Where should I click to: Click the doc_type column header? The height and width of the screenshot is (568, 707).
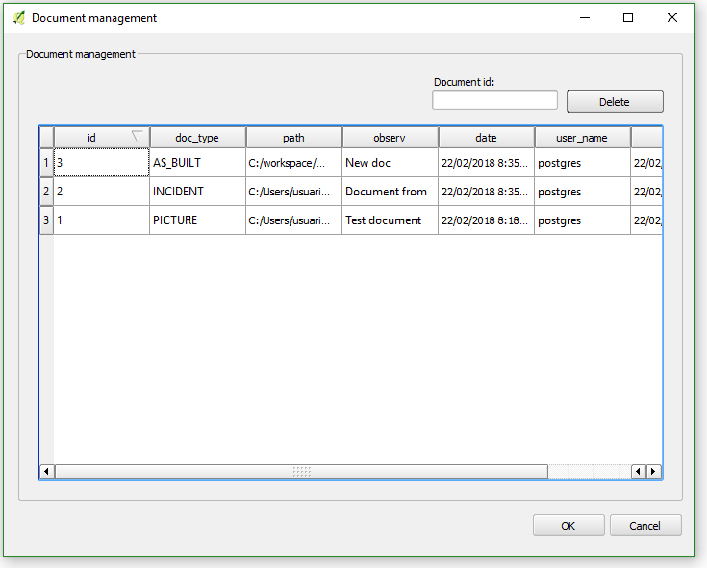[x=197, y=138]
